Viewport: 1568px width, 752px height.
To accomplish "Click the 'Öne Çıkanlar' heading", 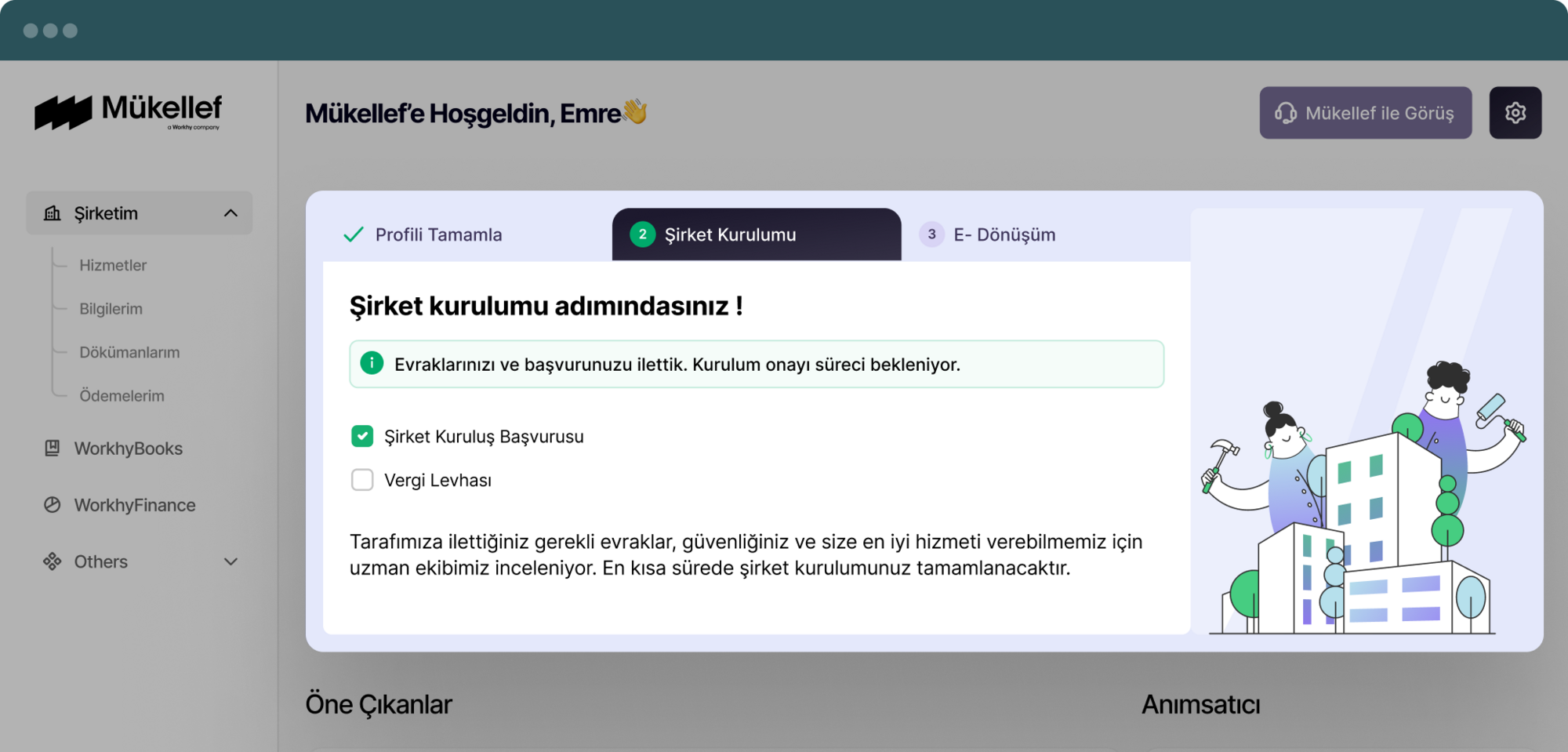I will [379, 704].
